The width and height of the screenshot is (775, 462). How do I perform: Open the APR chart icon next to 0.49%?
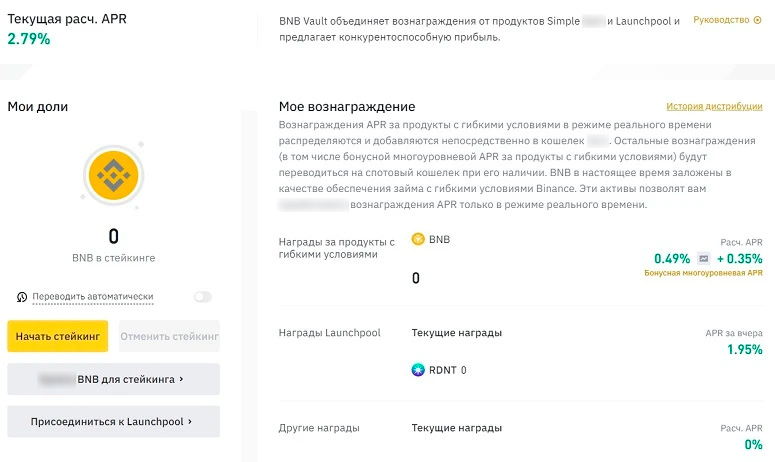click(x=703, y=258)
